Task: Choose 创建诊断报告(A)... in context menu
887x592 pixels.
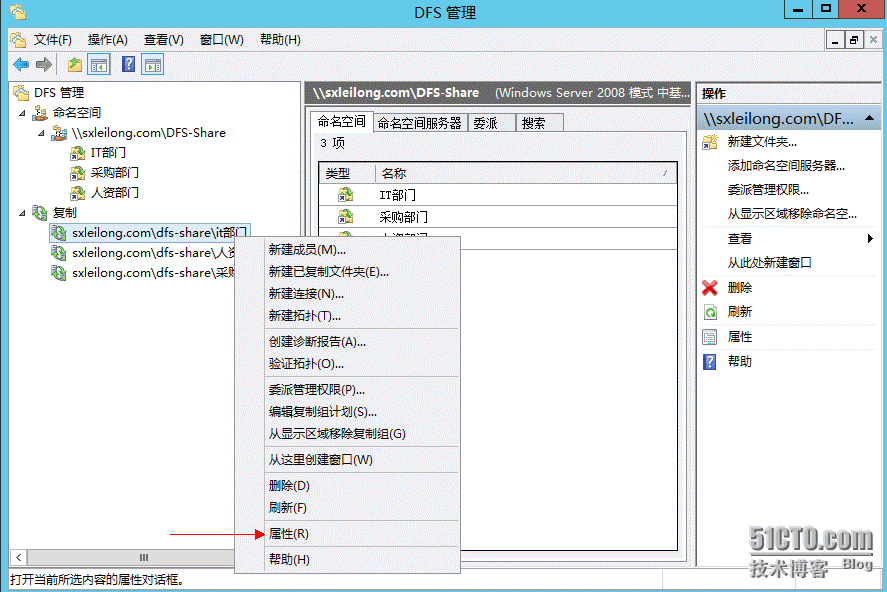Action: (x=362, y=342)
